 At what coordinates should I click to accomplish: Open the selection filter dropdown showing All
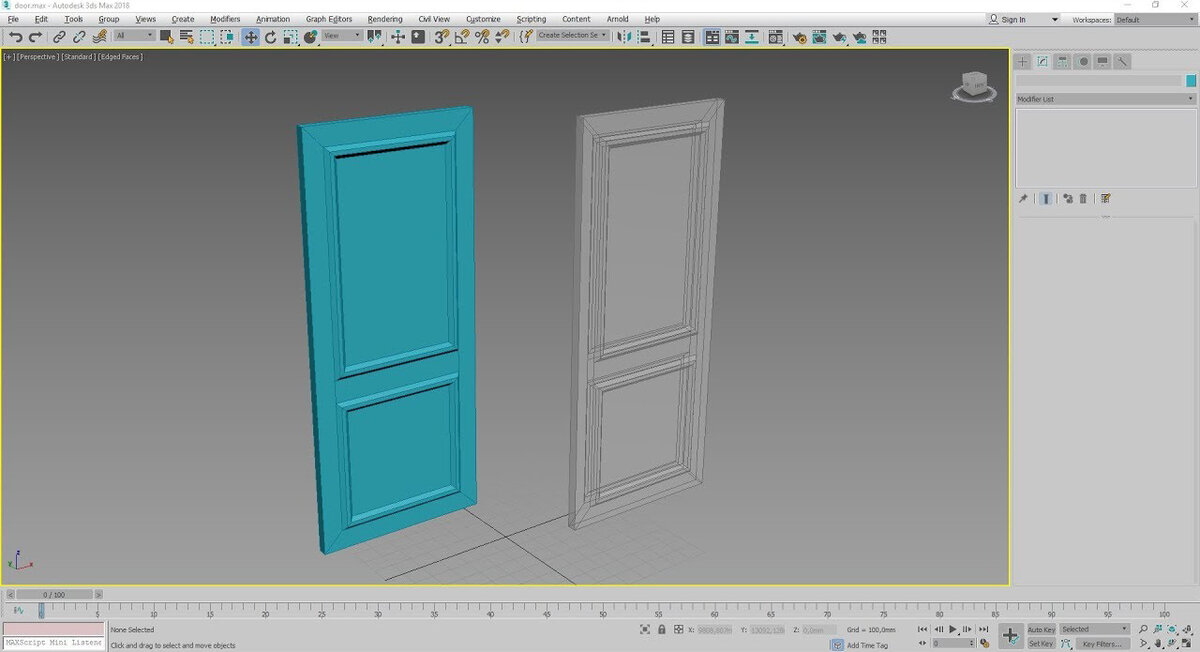[135, 36]
